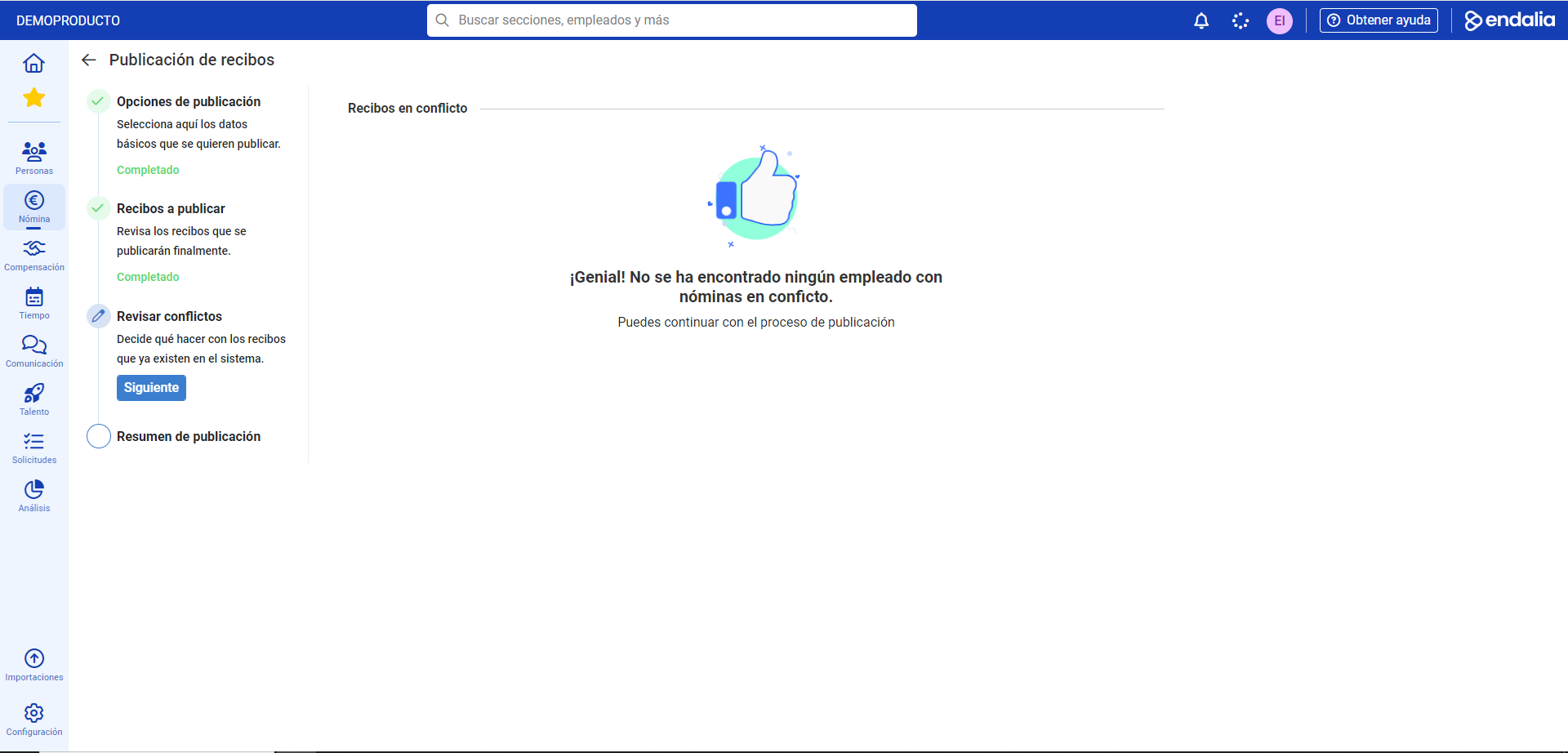The width and height of the screenshot is (1568, 753).
Task: Go to the Home icon in sidebar
Action: tap(33, 63)
